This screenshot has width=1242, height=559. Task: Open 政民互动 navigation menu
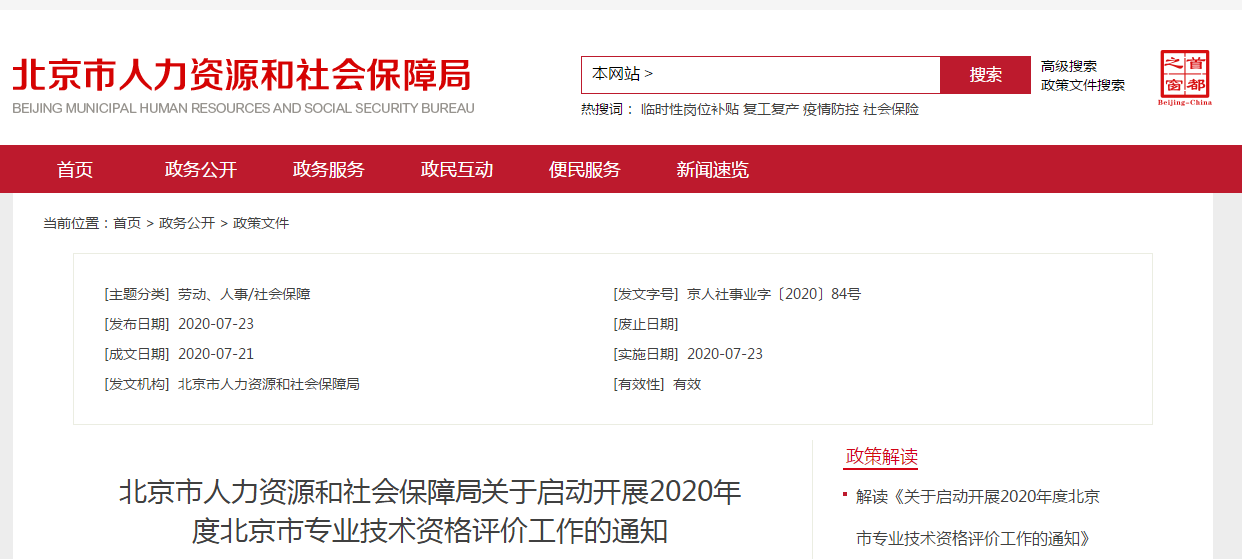tap(457, 170)
